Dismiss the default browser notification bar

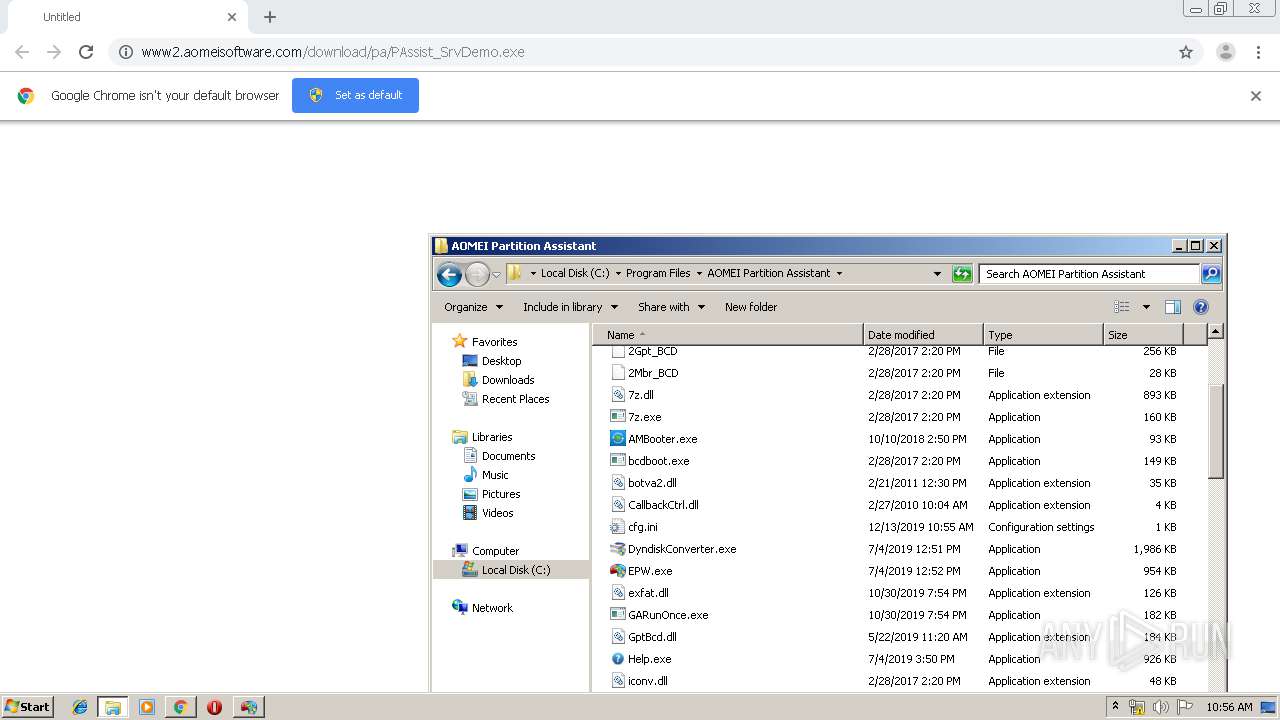coord(1256,96)
